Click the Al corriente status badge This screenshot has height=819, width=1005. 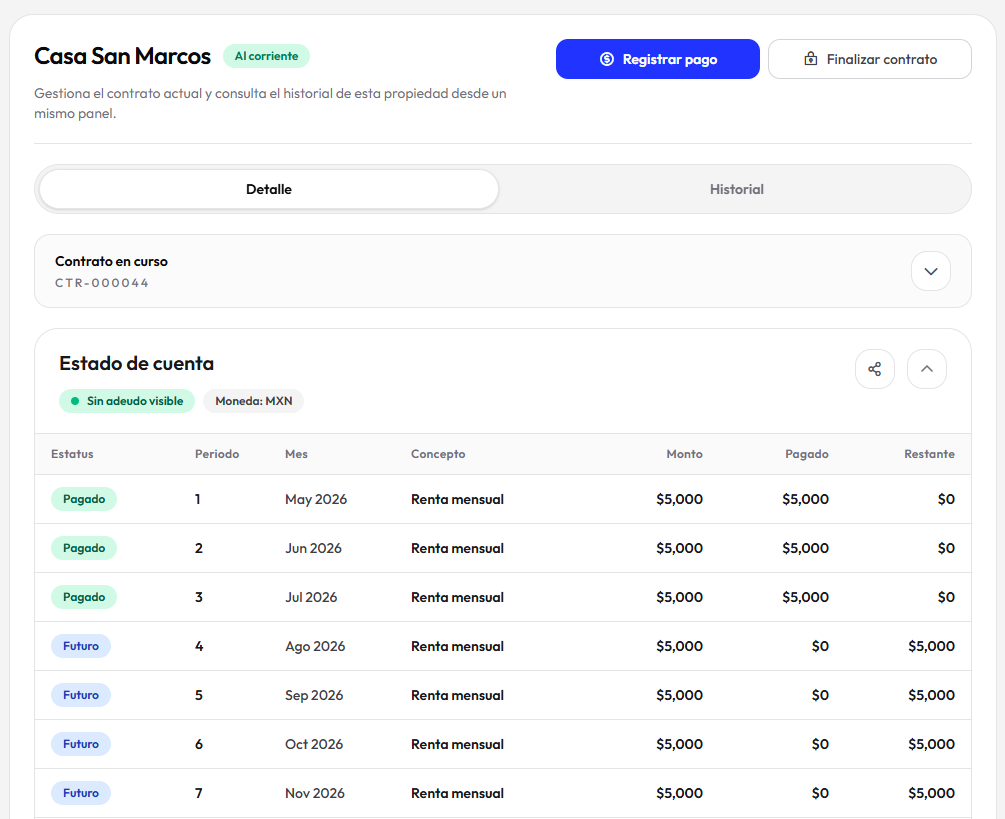click(x=266, y=56)
